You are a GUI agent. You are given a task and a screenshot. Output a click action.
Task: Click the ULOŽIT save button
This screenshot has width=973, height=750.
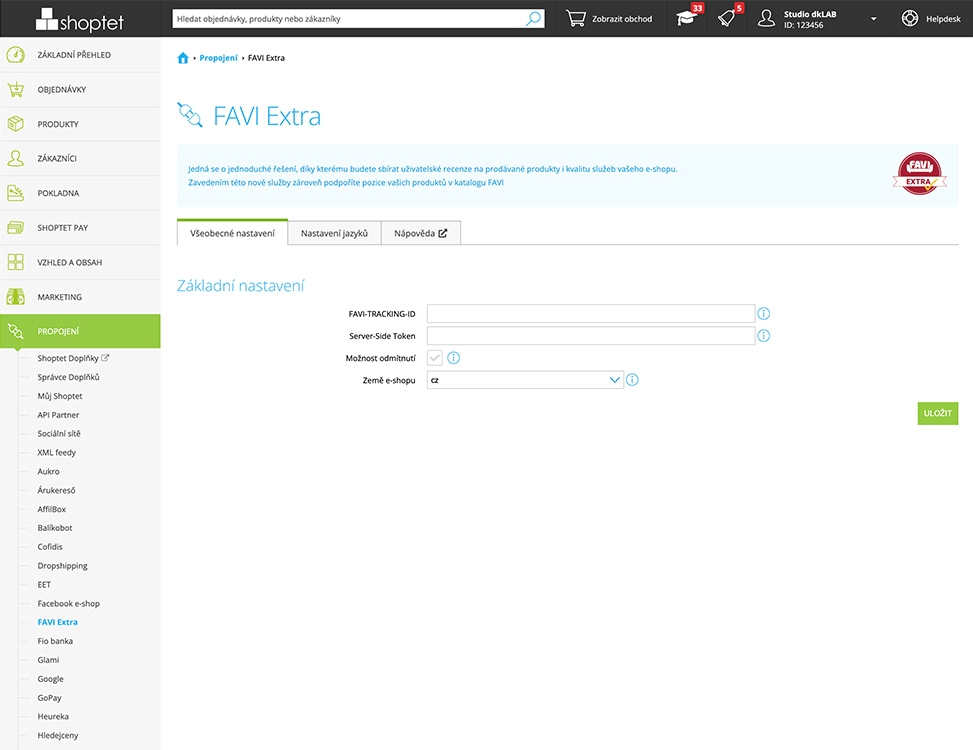[938, 413]
